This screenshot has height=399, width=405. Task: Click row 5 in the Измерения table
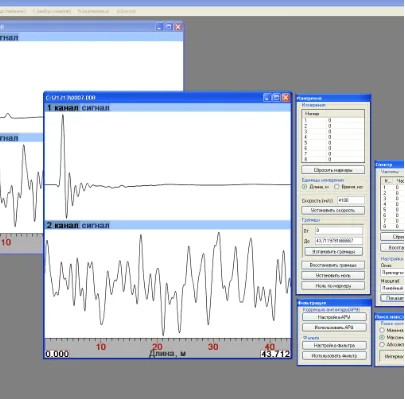click(333, 143)
